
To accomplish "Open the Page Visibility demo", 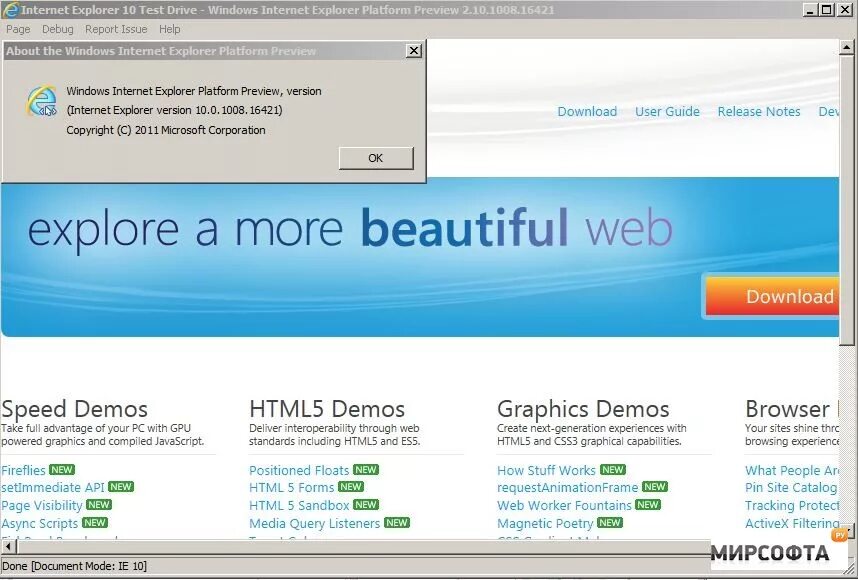I will point(42,506).
